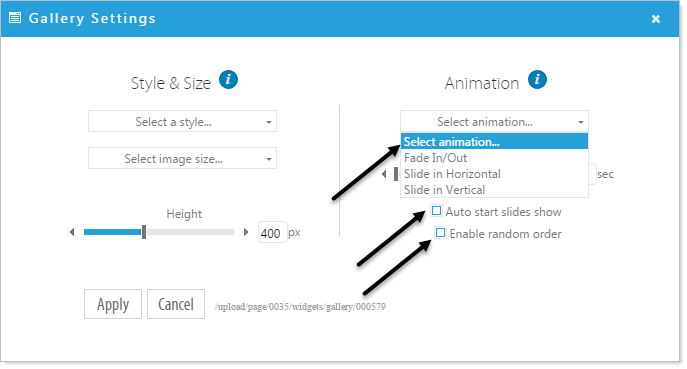Image resolution: width=687 pixels, height=369 pixels.
Task: Close the Gallery Settings dialog
Action: (x=655, y=19)
